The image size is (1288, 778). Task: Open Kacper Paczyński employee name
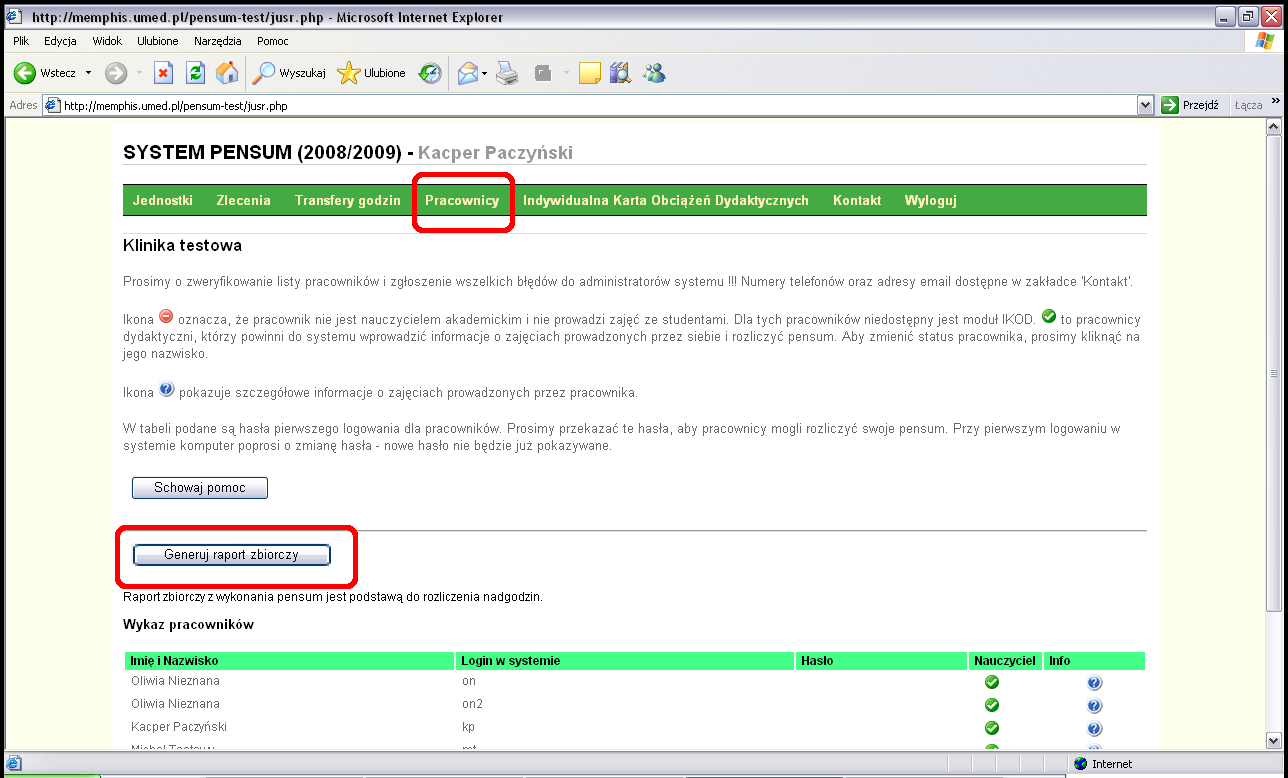179,727
